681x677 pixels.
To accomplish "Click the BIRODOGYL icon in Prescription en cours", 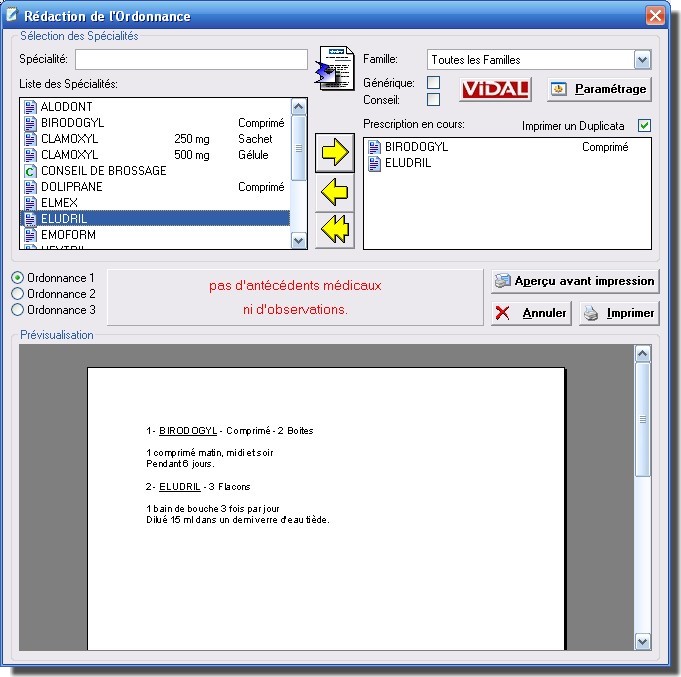I will point(375,147).
